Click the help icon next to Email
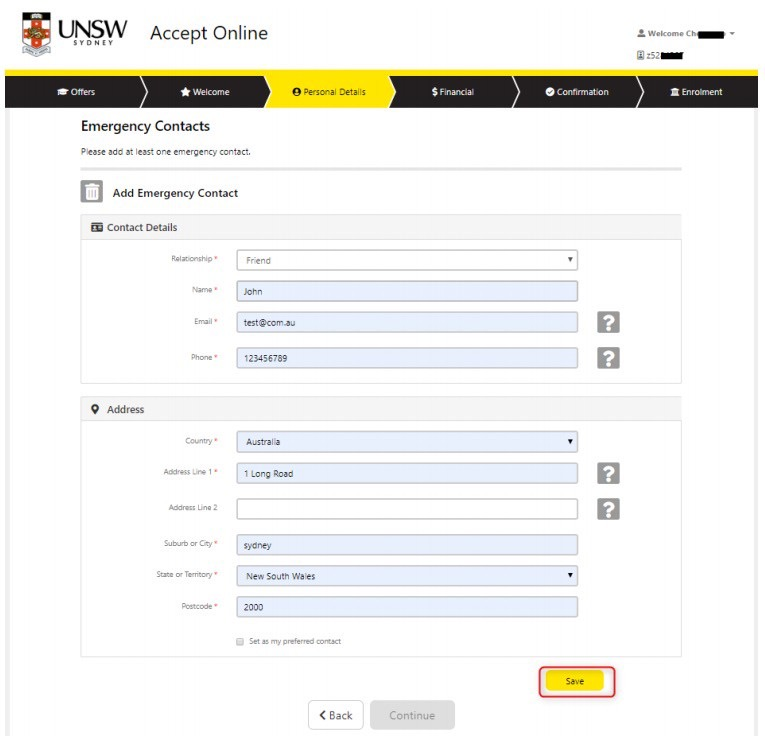This screenshot has height=736, width=765. [608, 322]
